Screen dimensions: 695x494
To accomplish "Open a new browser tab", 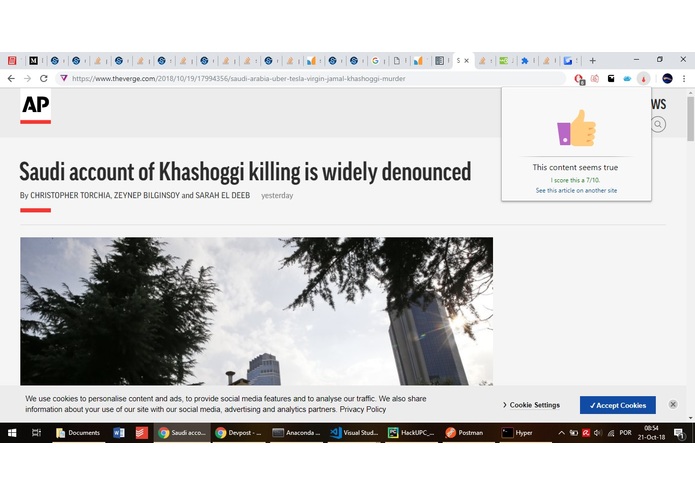I will coord(593,60).
